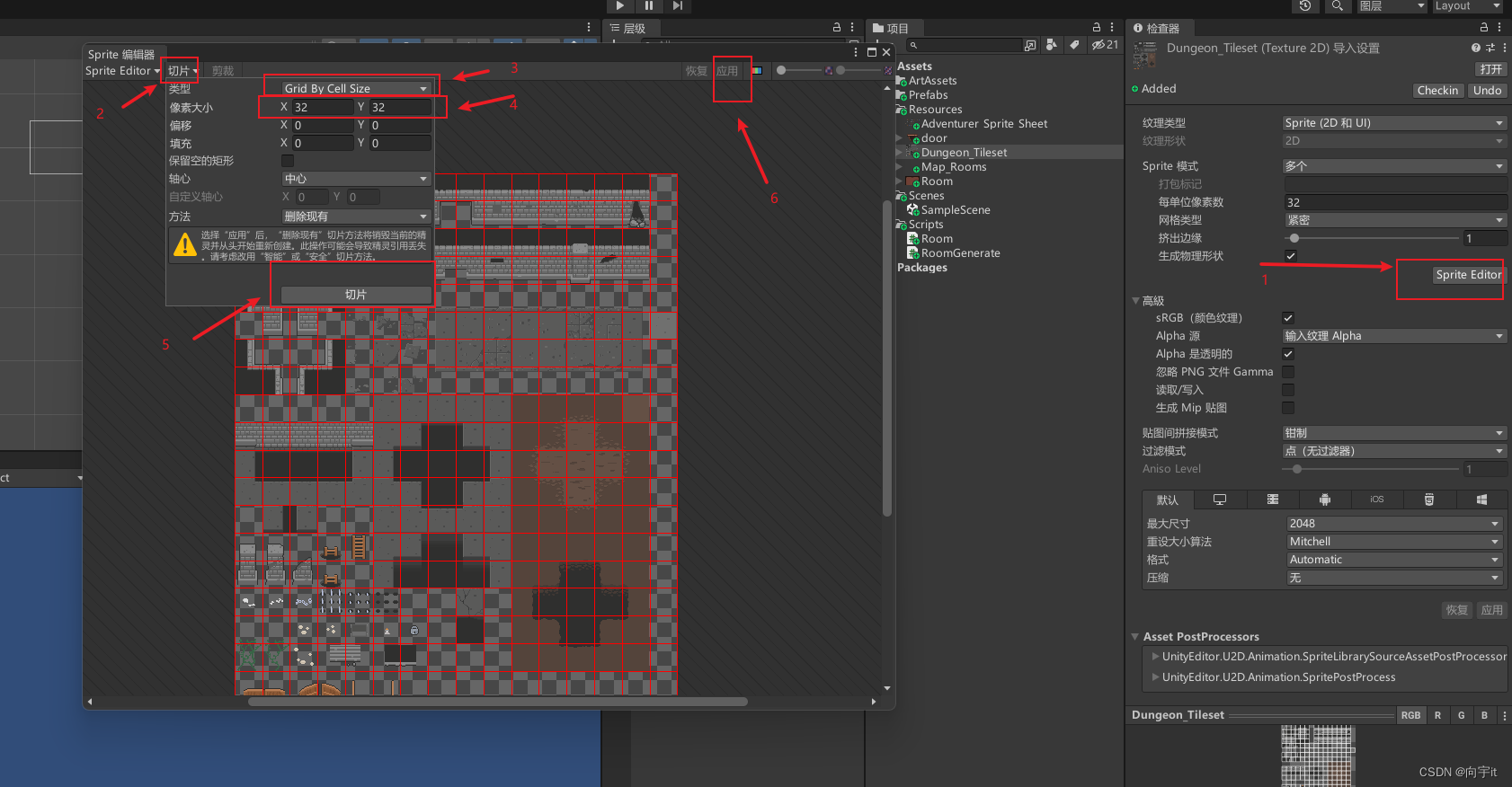Click the search-by-type icon in Project panel
This screenshot has width=1512, height=787.
(x=1051, y=45)
